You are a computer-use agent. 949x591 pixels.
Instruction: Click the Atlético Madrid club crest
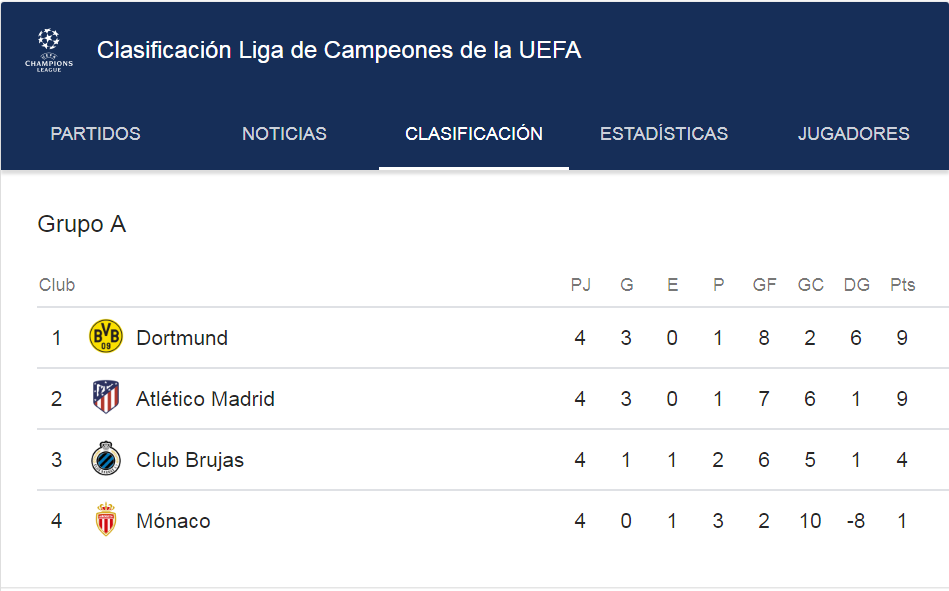point(106,398)
